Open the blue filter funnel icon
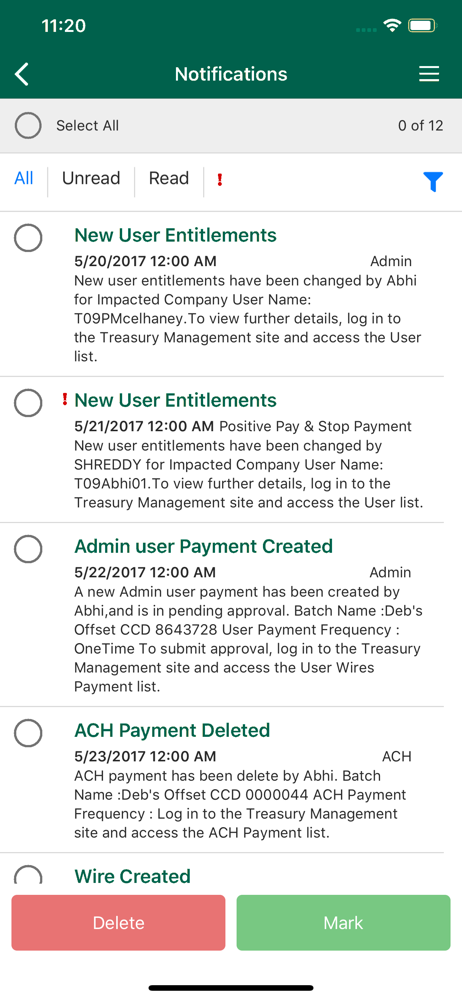This screenshot has width=462, height=1000. point(433,182)
